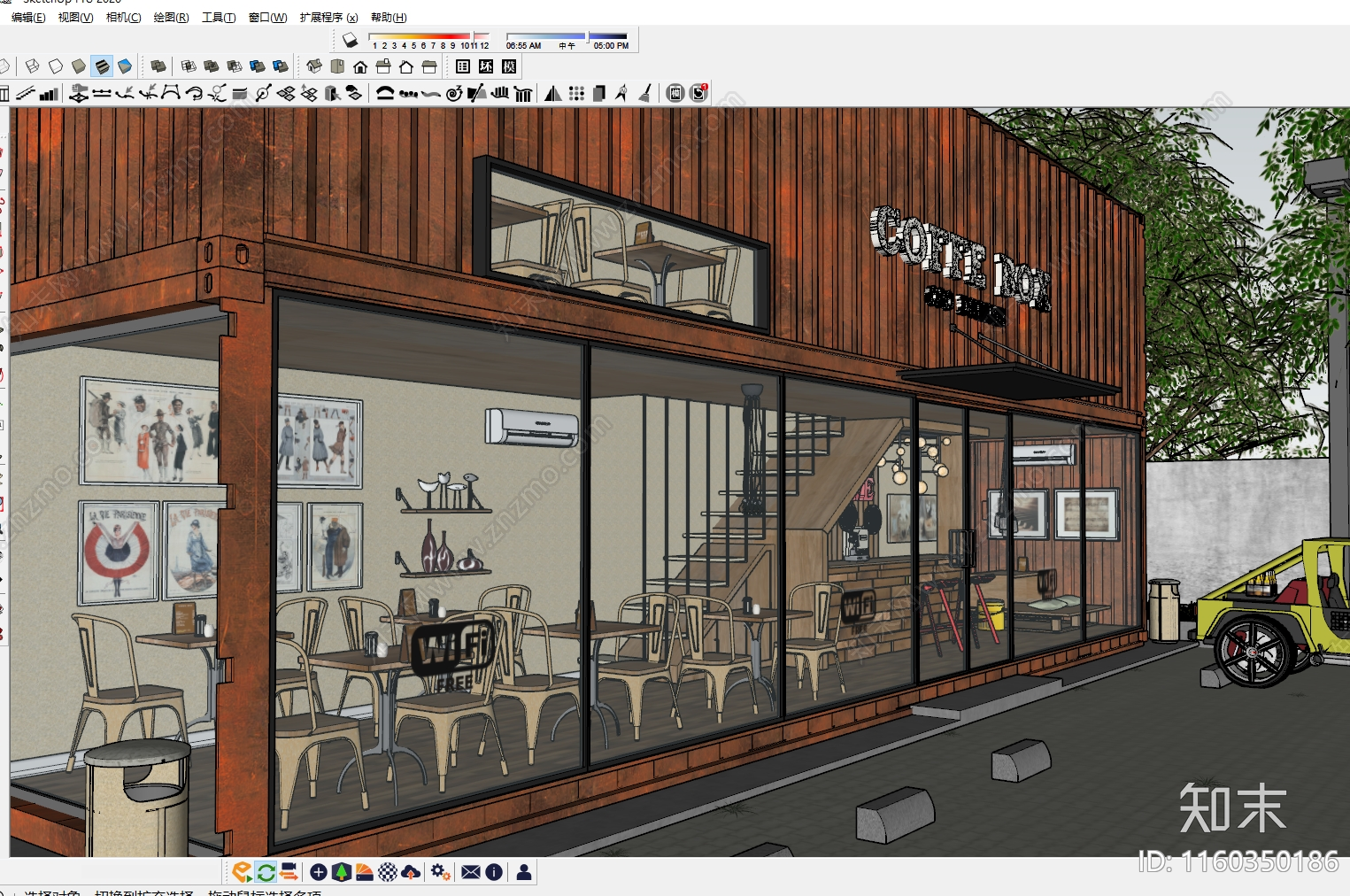Open the 帮助(H) menu
Image resolution: width=1350 pixels, height=896 pixels.
click(x=389, y=18)
